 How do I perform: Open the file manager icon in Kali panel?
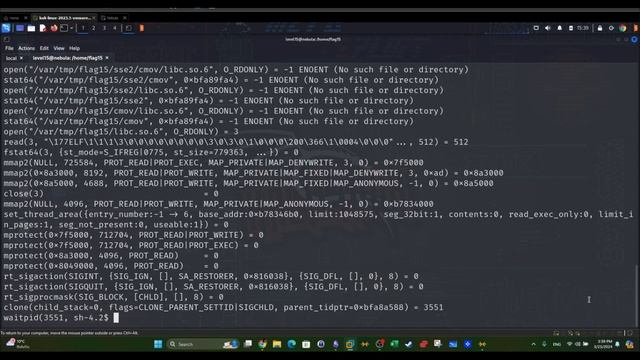coord(31,28)
